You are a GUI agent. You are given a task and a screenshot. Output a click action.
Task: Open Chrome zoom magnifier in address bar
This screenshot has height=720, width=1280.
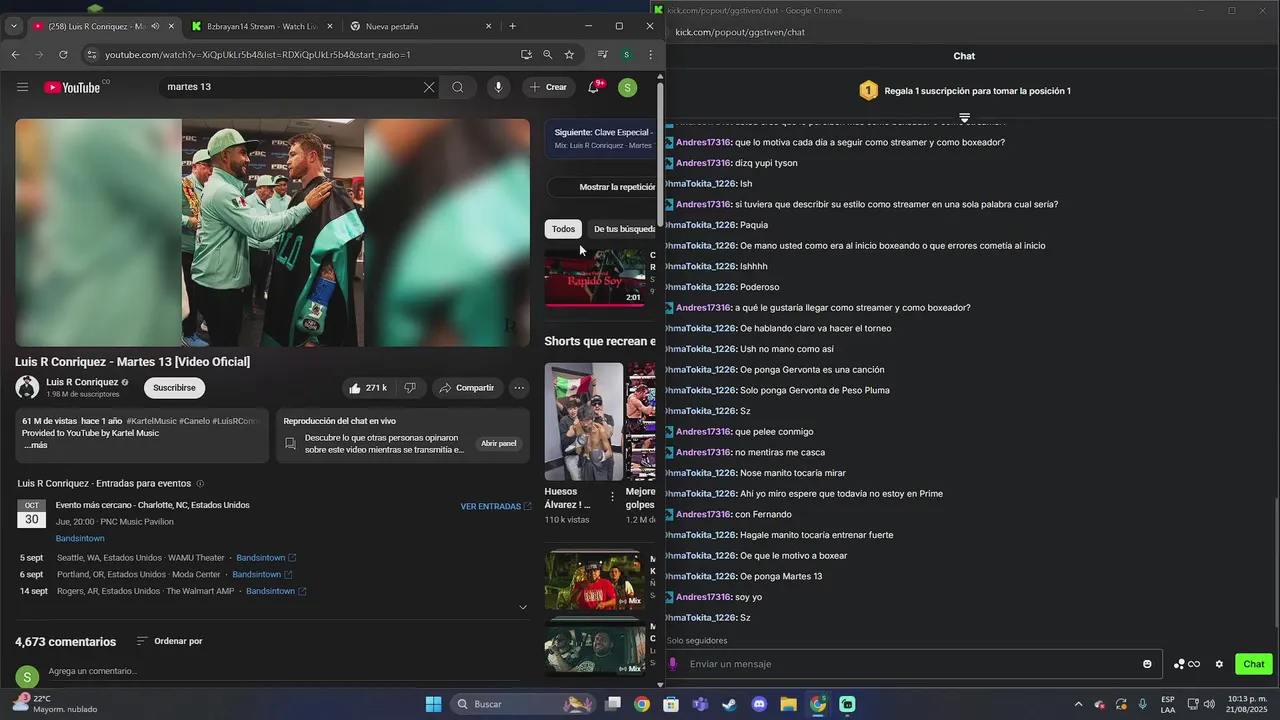tap(547, 55)
